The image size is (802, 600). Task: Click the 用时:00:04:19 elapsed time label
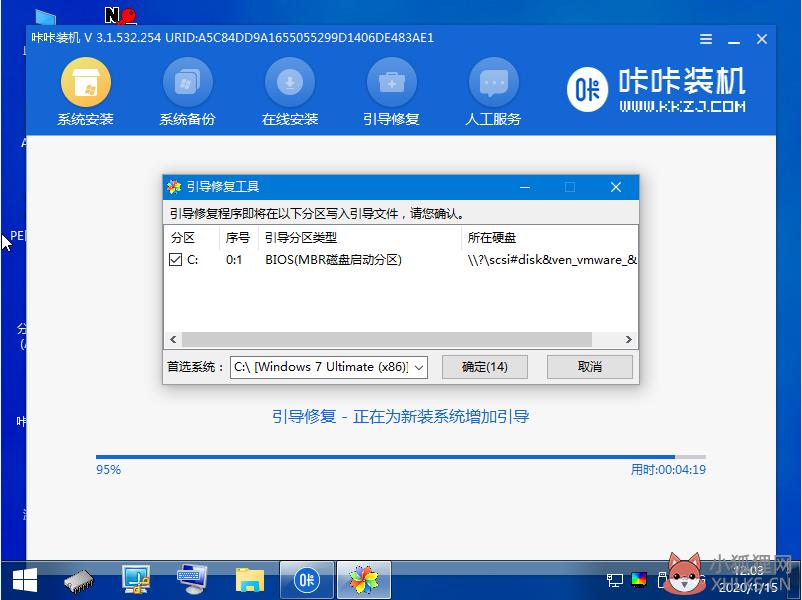click(668, 470)
